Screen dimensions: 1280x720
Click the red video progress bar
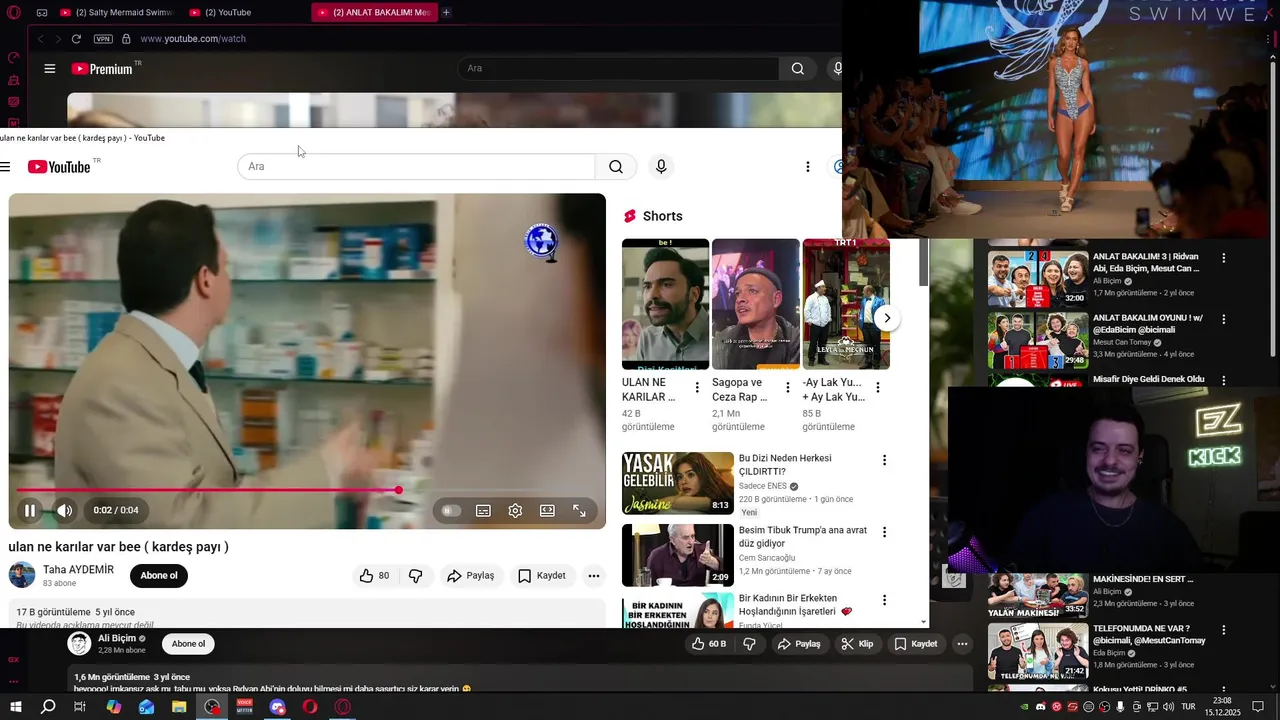(307, 490)
